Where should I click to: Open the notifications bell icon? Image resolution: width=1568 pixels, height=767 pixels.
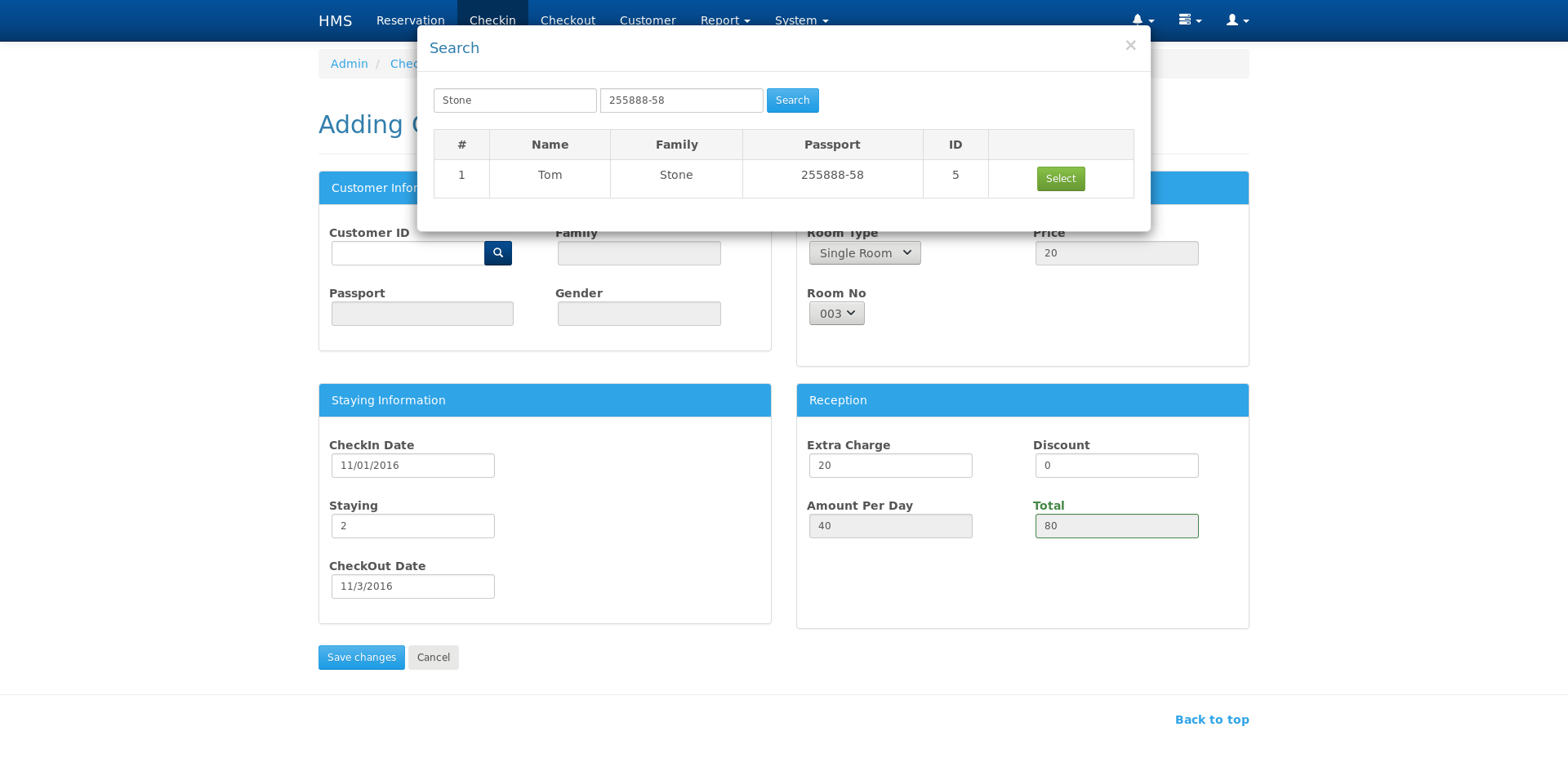click(x=1141, y=20)
